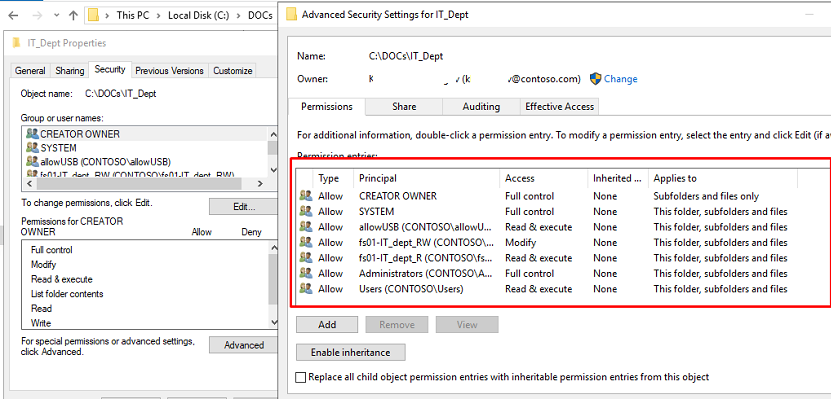Open the Security tab in Properties
The width and height of the screenshot is (831, 399).
click(x=110, y=69)
